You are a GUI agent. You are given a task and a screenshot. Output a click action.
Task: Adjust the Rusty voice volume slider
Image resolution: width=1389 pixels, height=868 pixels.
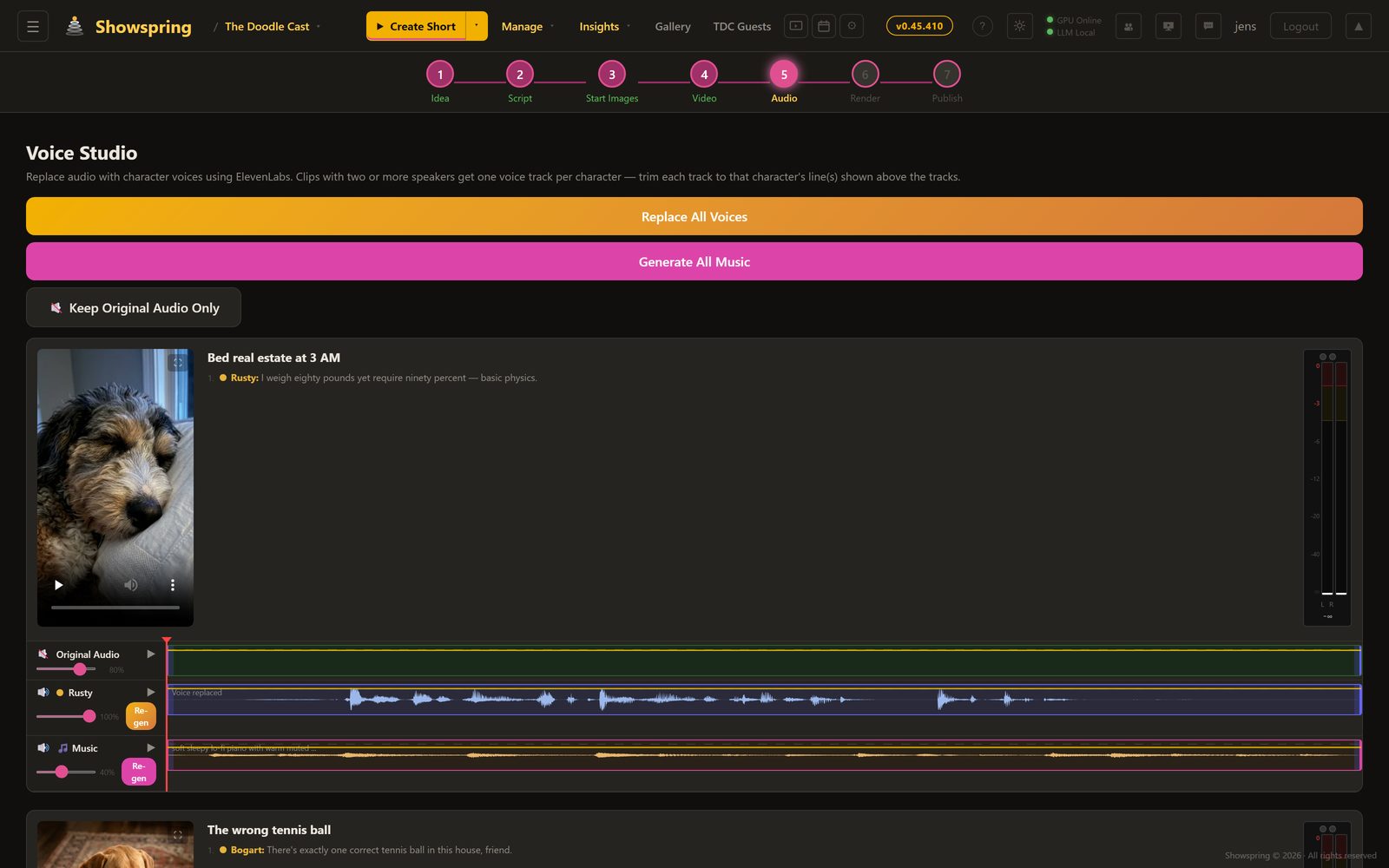66,716
